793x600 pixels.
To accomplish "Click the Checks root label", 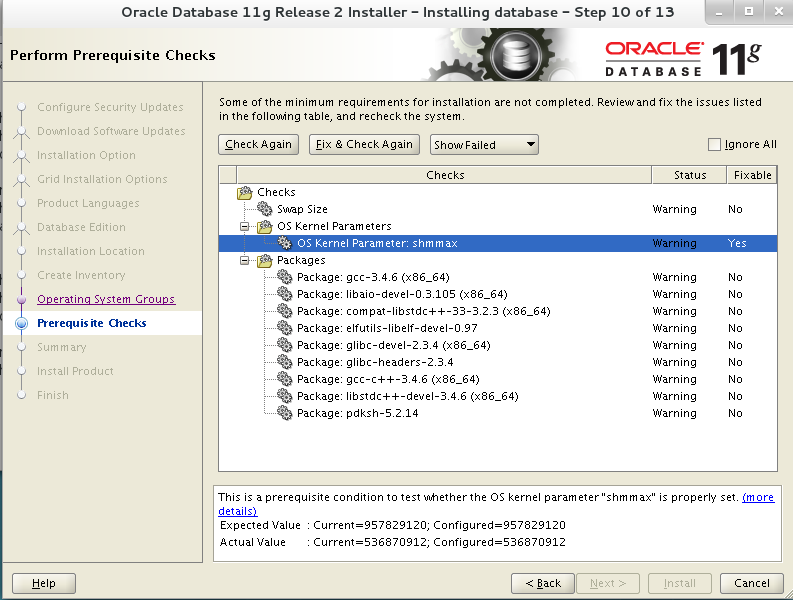I will point(276,192).
